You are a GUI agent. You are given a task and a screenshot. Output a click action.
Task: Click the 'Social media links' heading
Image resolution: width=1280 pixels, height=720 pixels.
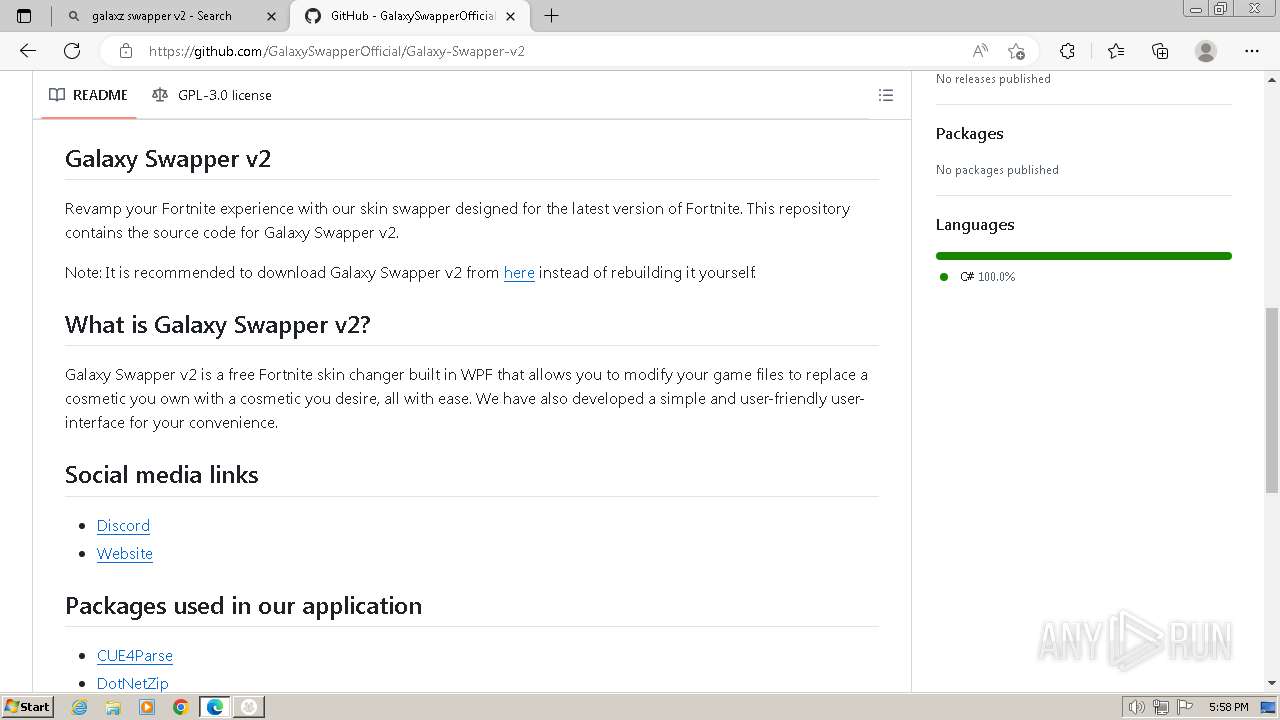pos(162,475)
